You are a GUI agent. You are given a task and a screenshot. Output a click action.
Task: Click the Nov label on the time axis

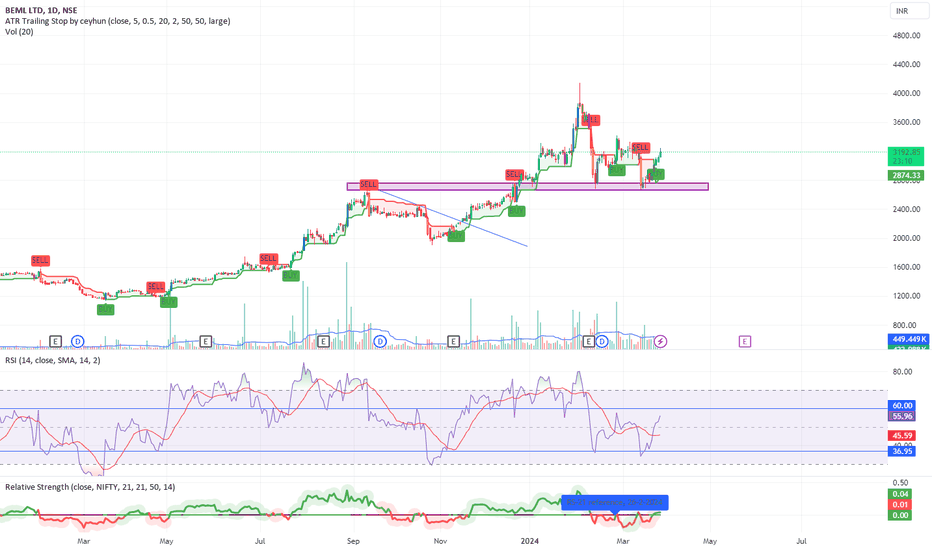coord(440,541)
